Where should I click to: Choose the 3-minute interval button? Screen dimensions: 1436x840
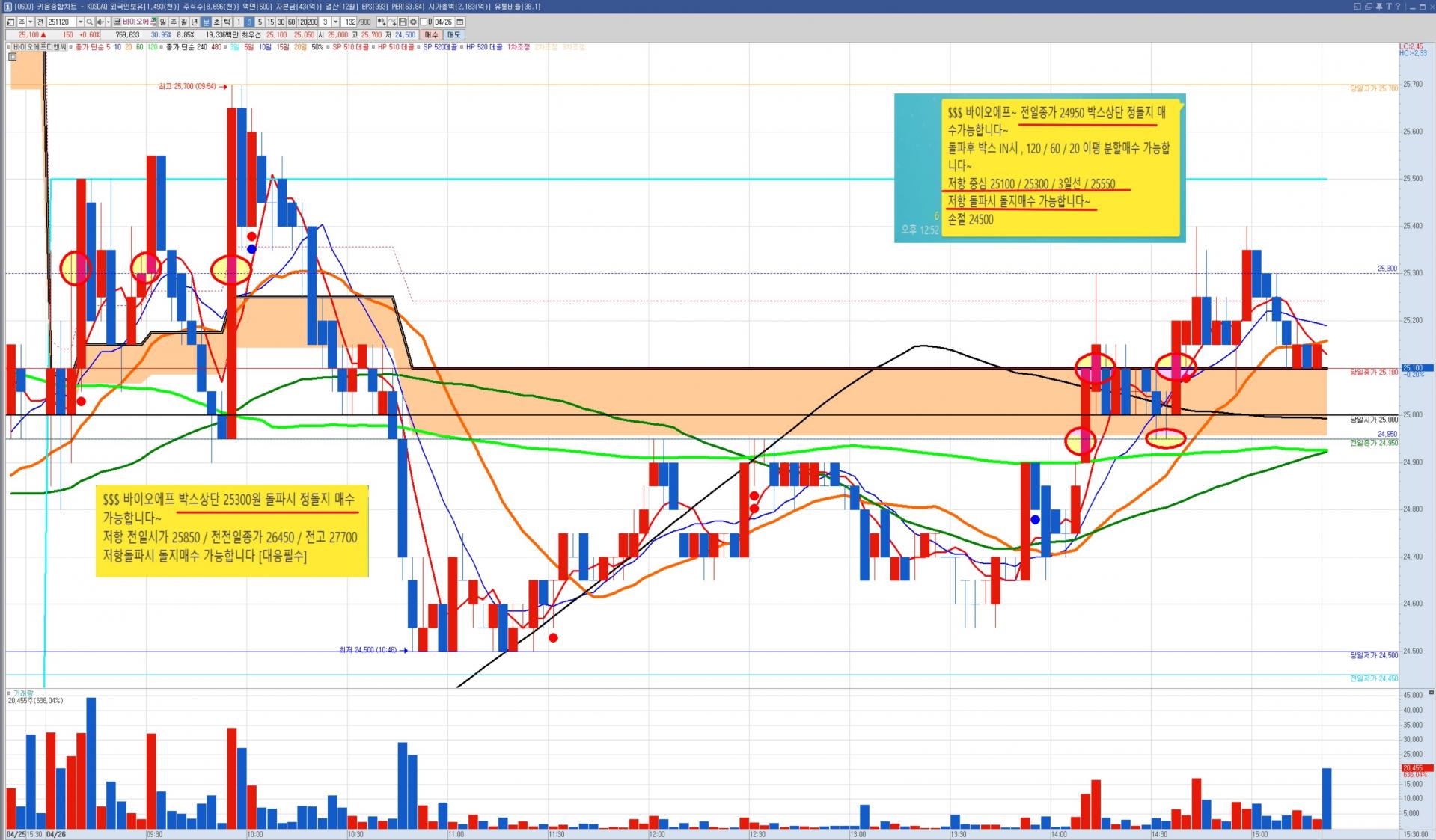pyautogui.click(x=249, y=22)
